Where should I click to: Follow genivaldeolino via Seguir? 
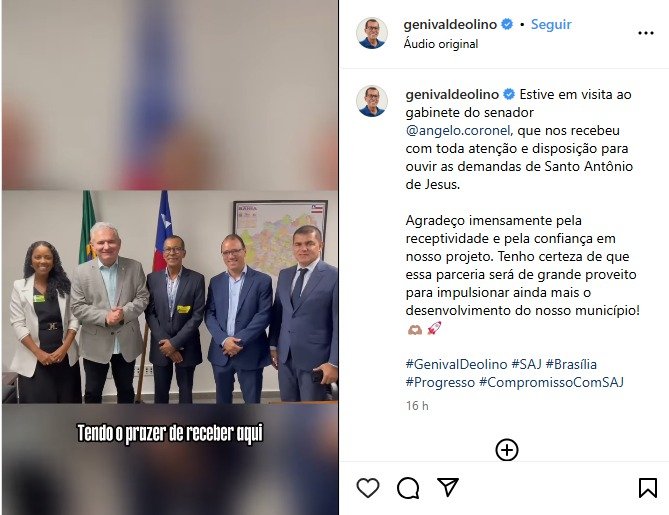(551, 24)
